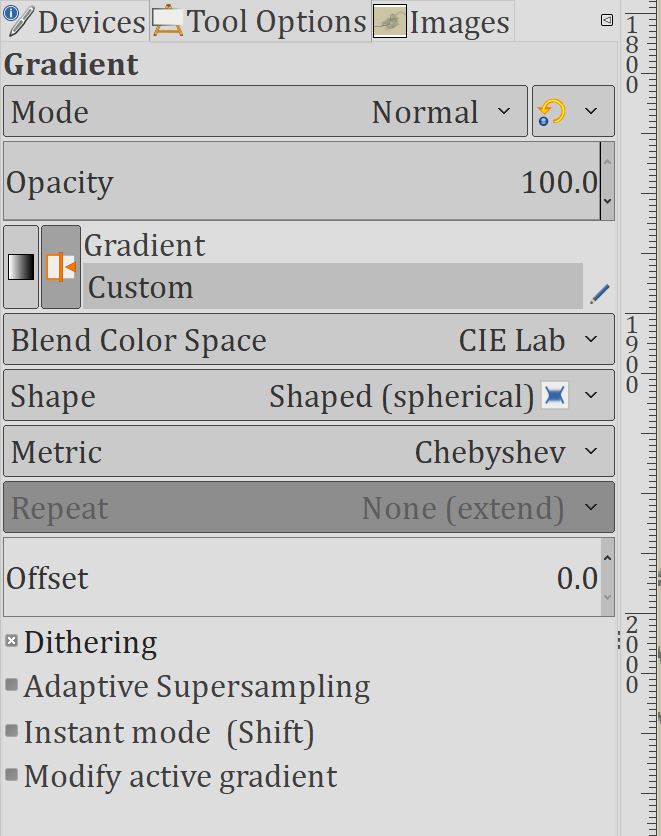Open the Mode dropdown
The height and width of the screenshot is (836, 661).
coord(265,111)
